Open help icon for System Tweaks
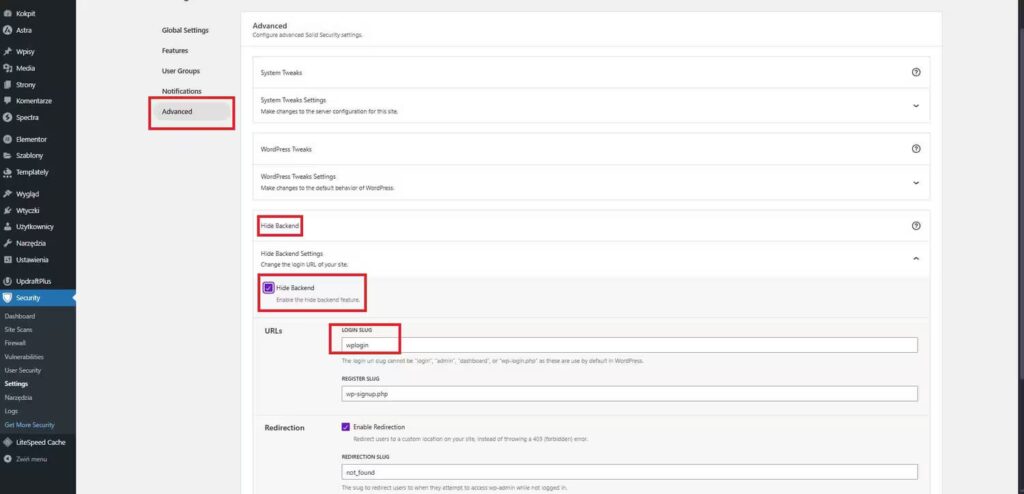 pyautogui.click(x=916, y=73)
